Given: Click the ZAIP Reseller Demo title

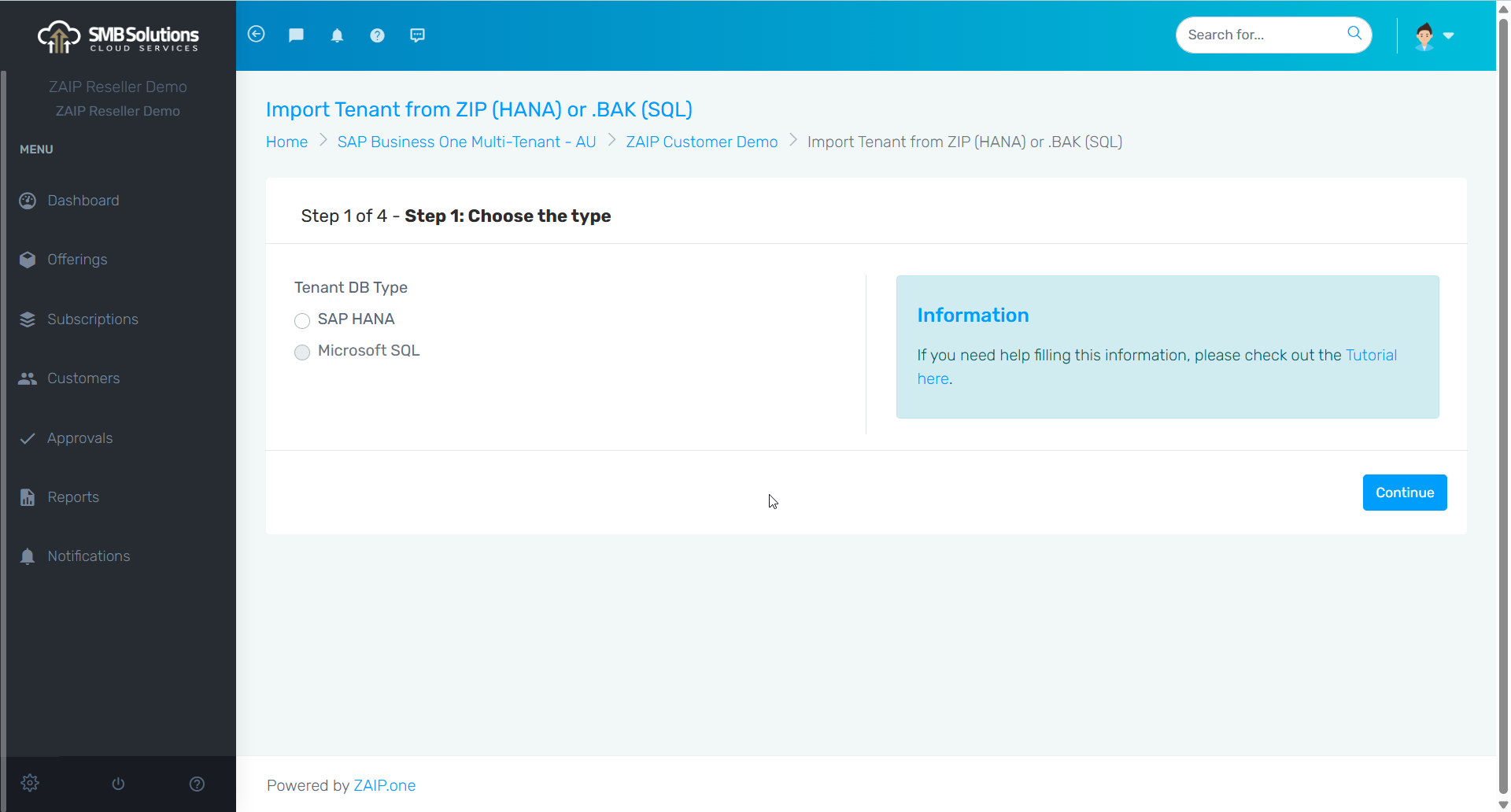Looking at the screenshot, I should 118,87.
